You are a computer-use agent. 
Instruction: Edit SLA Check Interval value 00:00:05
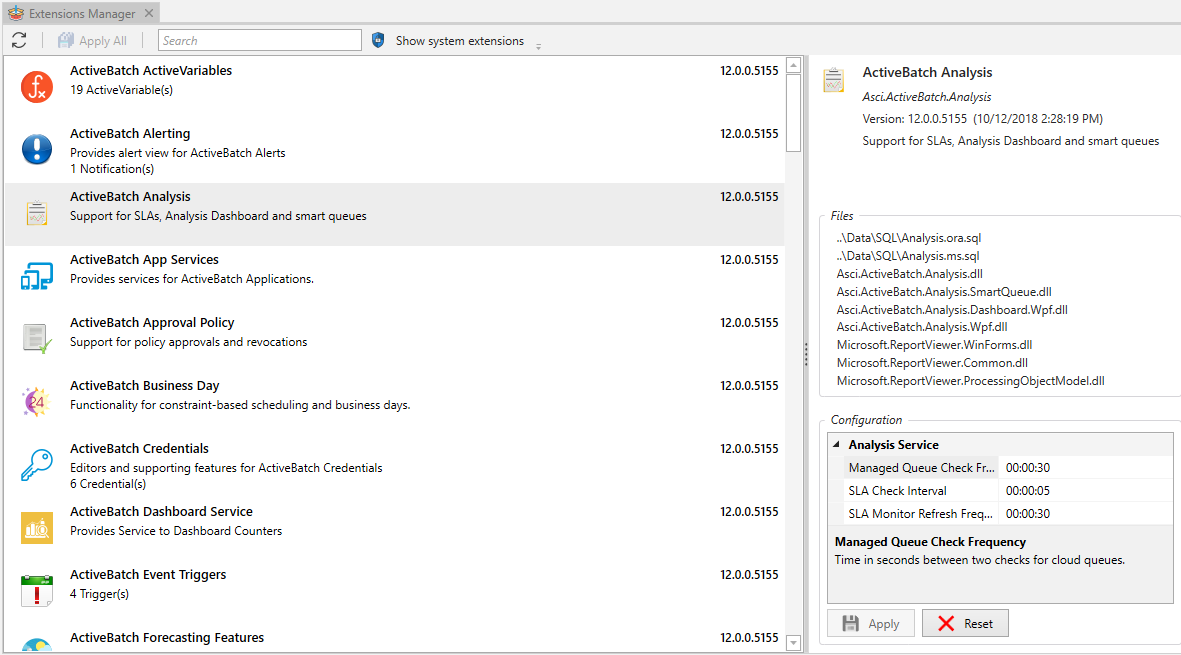(1085, 491)
